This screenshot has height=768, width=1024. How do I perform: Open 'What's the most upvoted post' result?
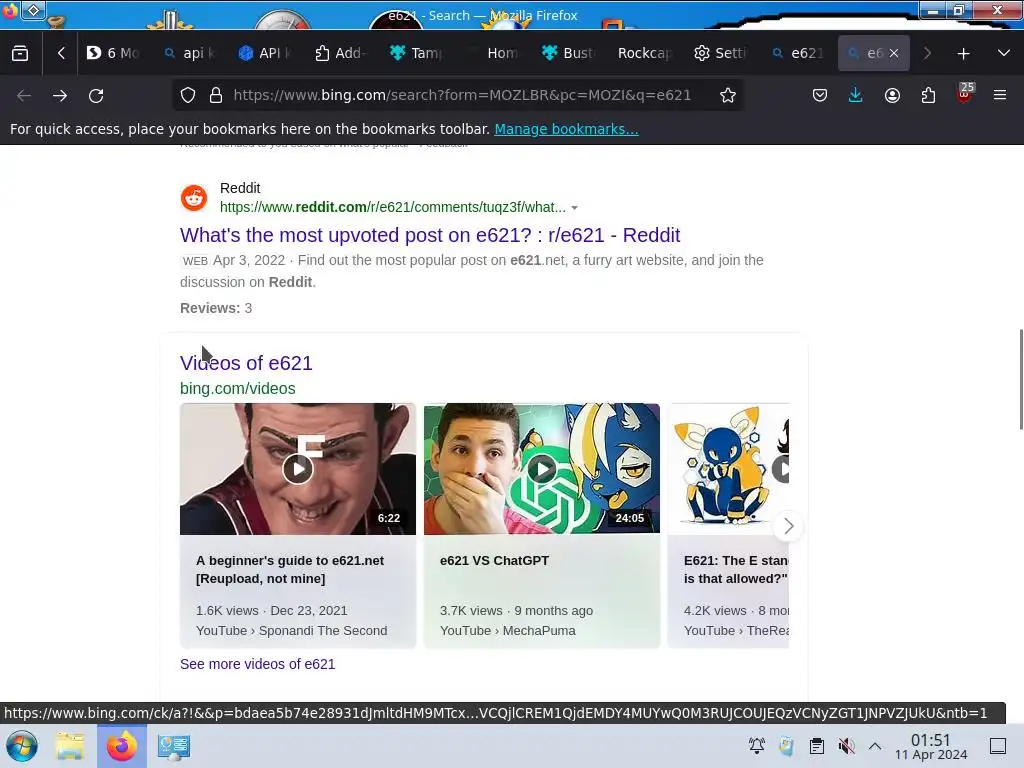click(430, 234)
